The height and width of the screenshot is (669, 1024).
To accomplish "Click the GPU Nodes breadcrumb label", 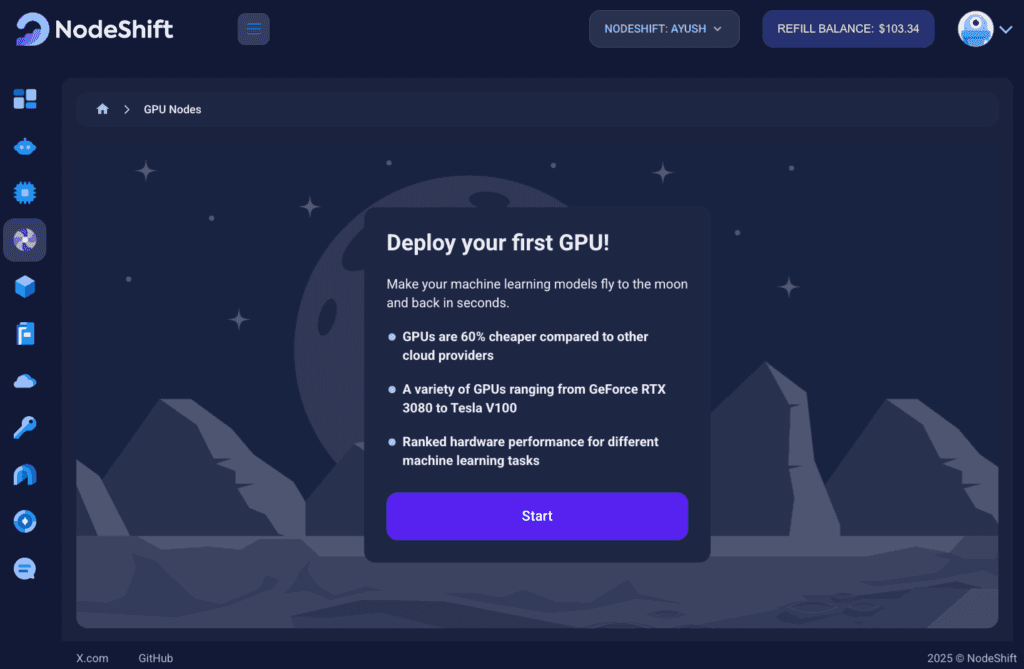I will [172, 109].
